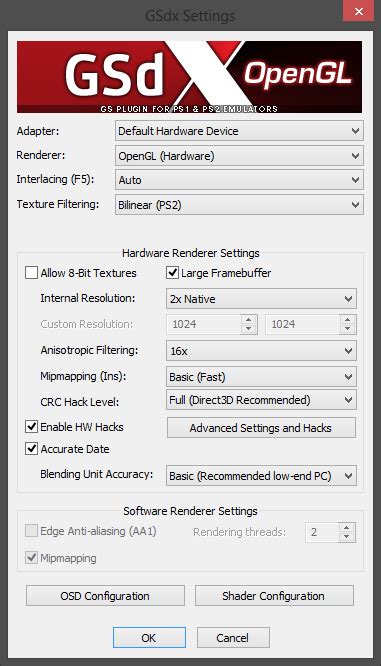Image resolution: width=381 pixels, height=666 pixels.
Task: Expand the Mipmapping (Ins) dropdown
Action: pos(261,377)
